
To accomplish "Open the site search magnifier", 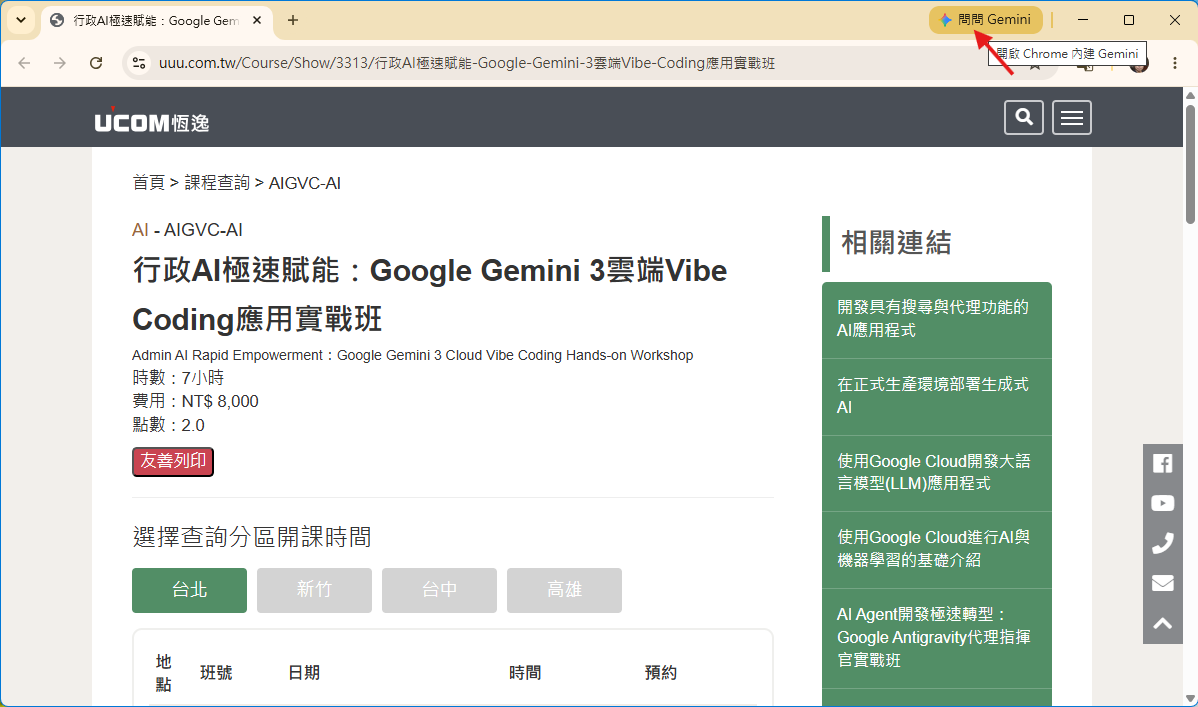I will pyautogui.click(x=1024, y=117).
